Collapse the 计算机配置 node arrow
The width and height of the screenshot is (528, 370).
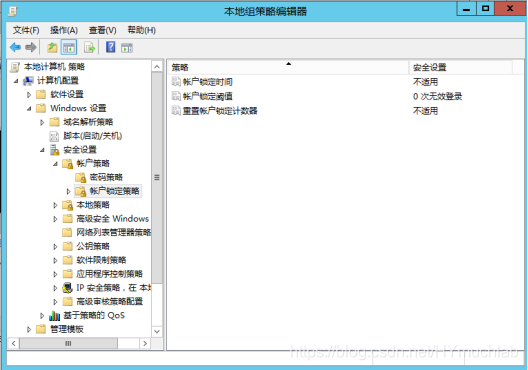point(16,81)
